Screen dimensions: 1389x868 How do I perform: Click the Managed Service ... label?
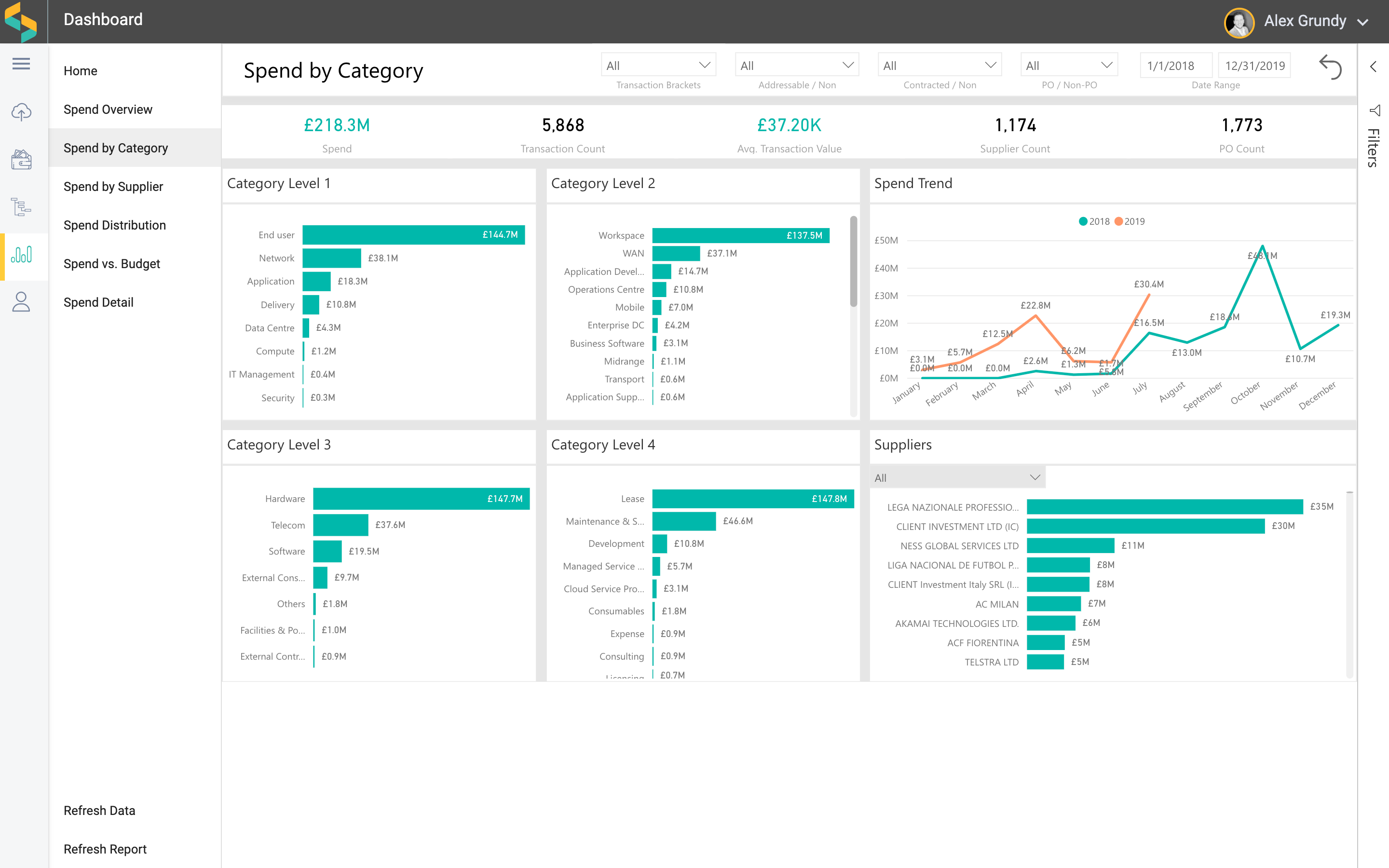(x=603, y=566)
